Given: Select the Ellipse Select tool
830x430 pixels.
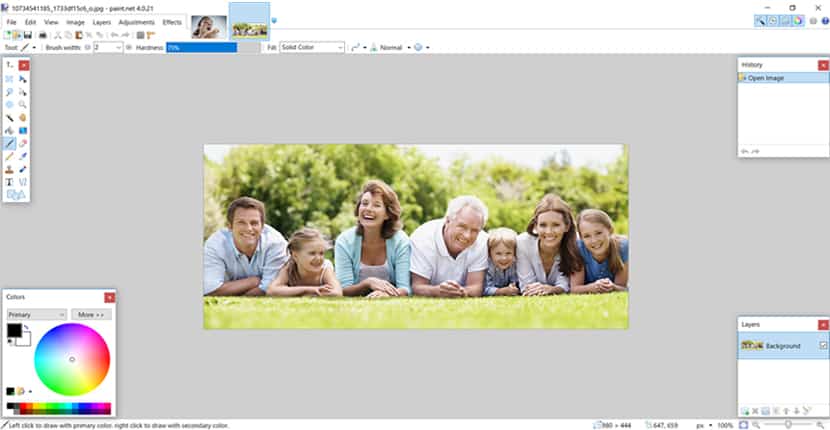Looking at the screenshot, I should click(x=9, y=105).
